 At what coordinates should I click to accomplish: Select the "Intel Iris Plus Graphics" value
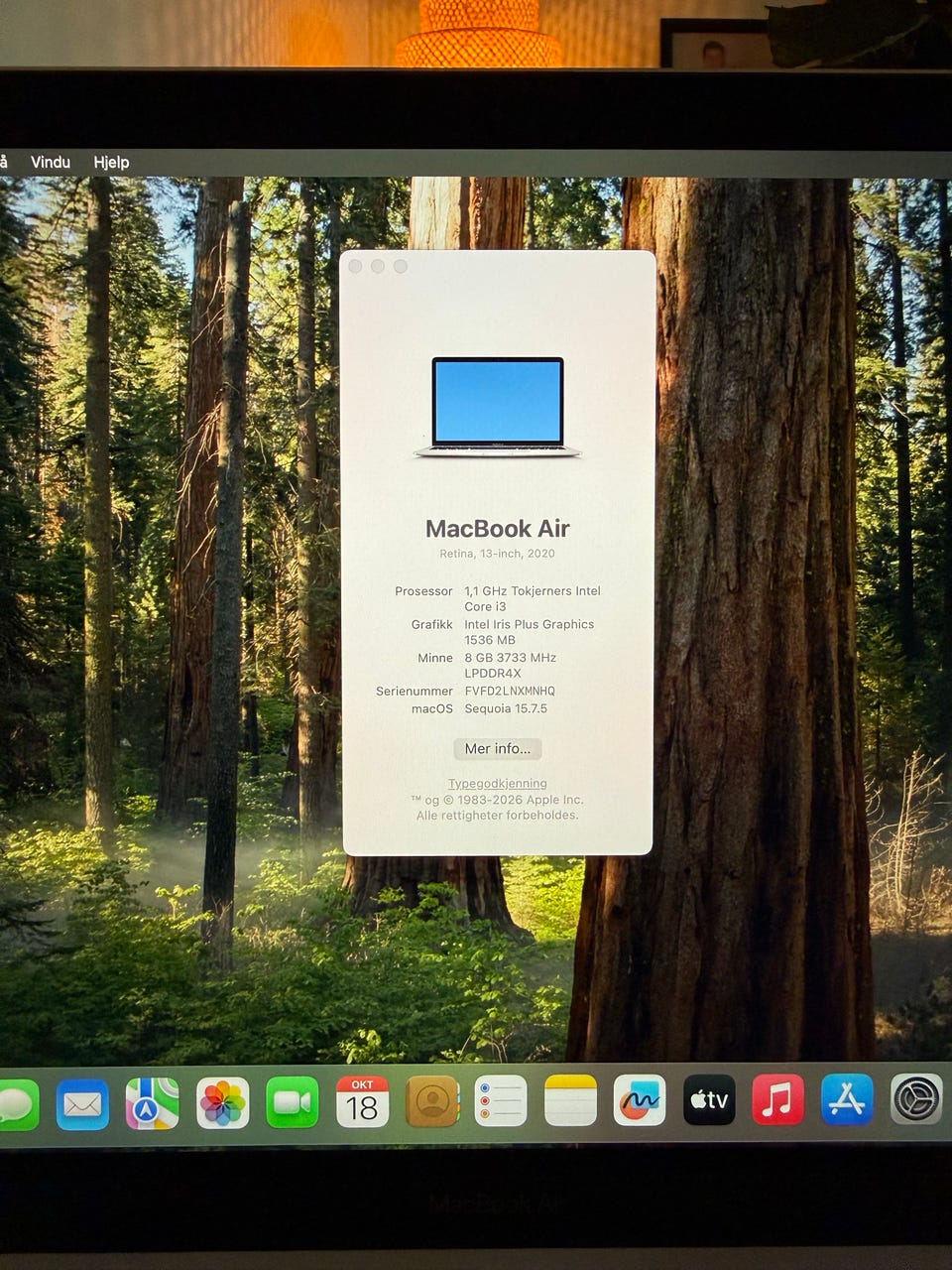coord(530,624)
